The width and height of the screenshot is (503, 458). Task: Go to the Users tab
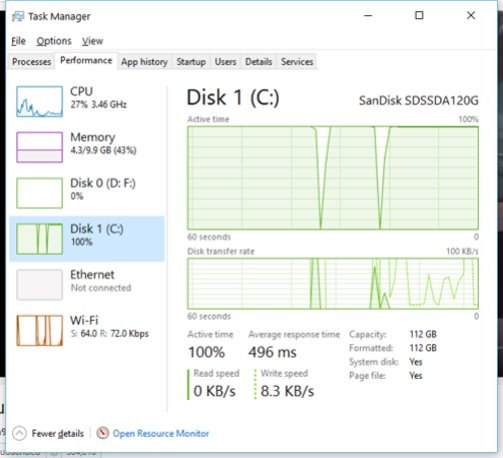pyautogui.click(x=225, y=62)
